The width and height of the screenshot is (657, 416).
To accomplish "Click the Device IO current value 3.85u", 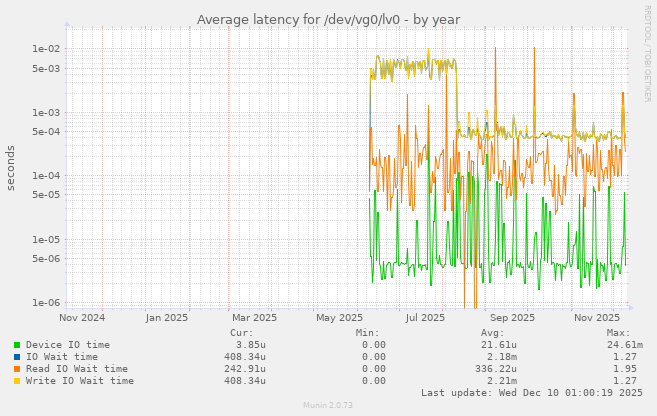I will click(251, 345).
